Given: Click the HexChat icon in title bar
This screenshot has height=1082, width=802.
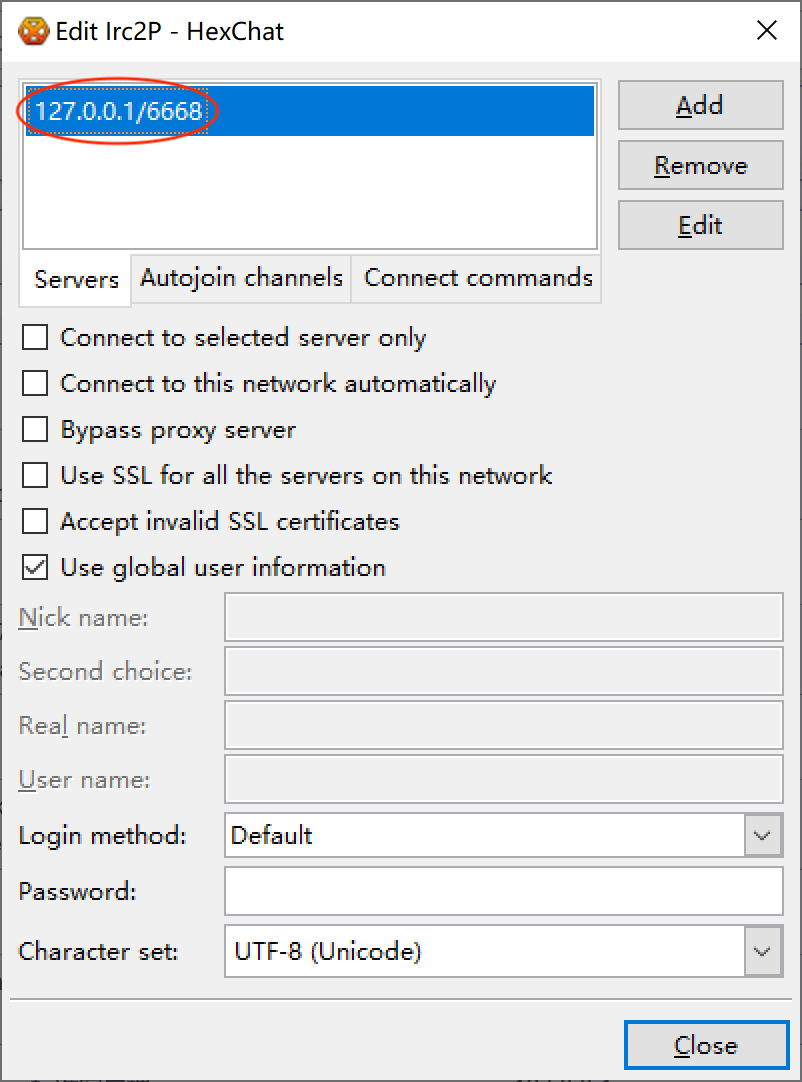Looking at the screenshot, I should click(x=34, y=31).
